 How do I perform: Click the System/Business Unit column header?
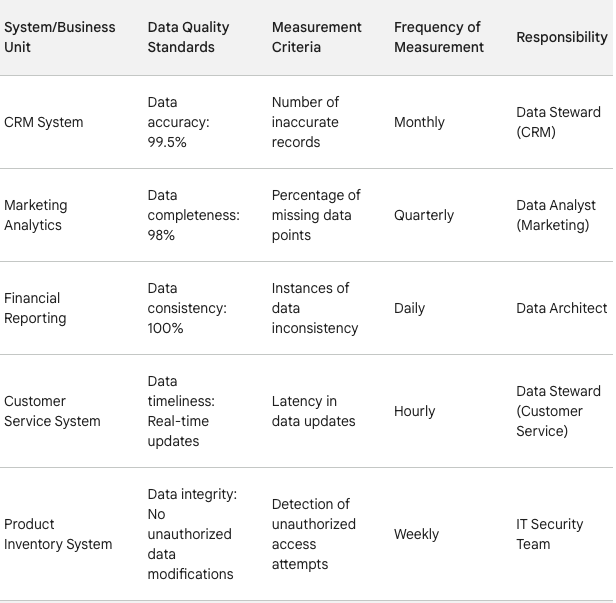[60, 37]
